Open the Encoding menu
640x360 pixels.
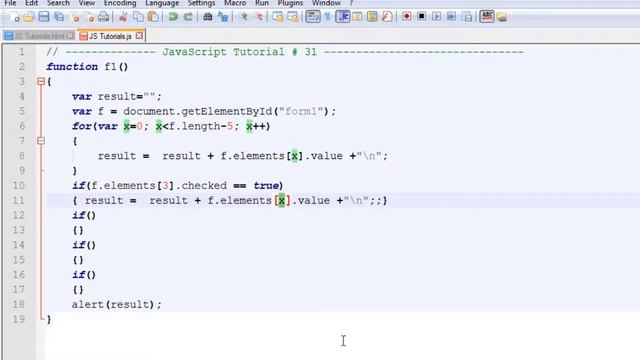point(120,3)
